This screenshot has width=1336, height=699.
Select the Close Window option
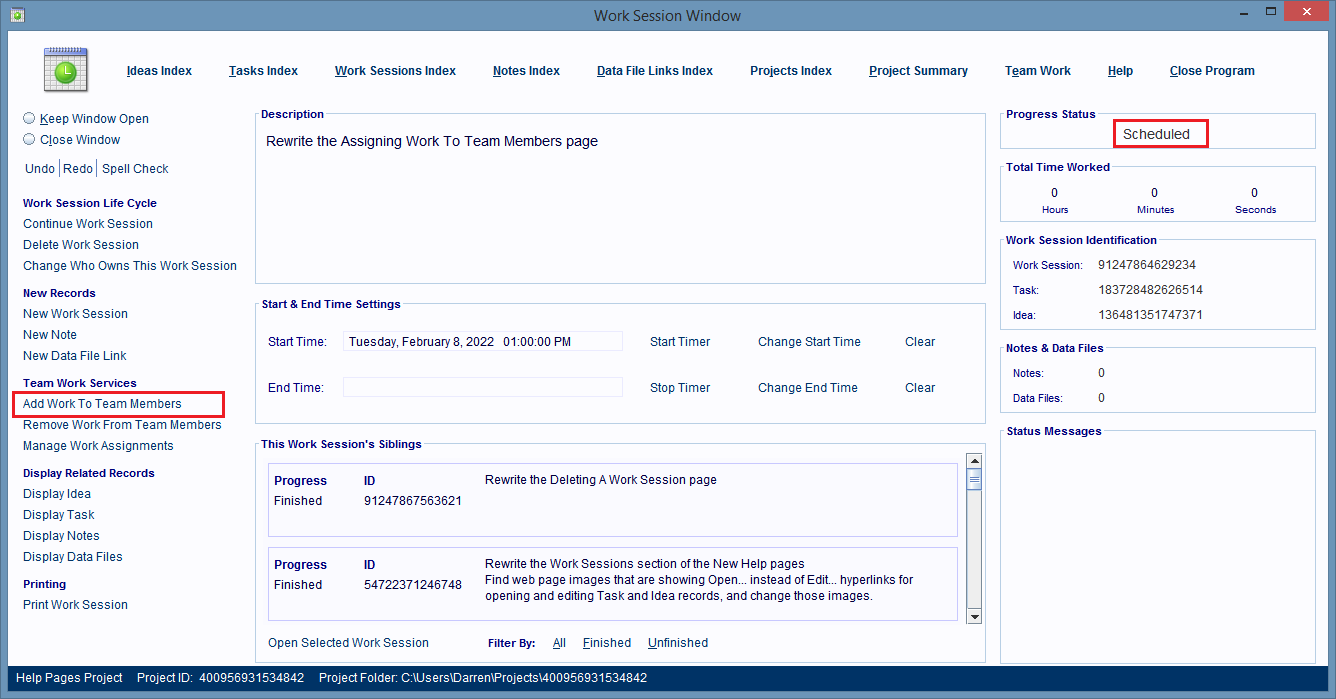point(29,139)
